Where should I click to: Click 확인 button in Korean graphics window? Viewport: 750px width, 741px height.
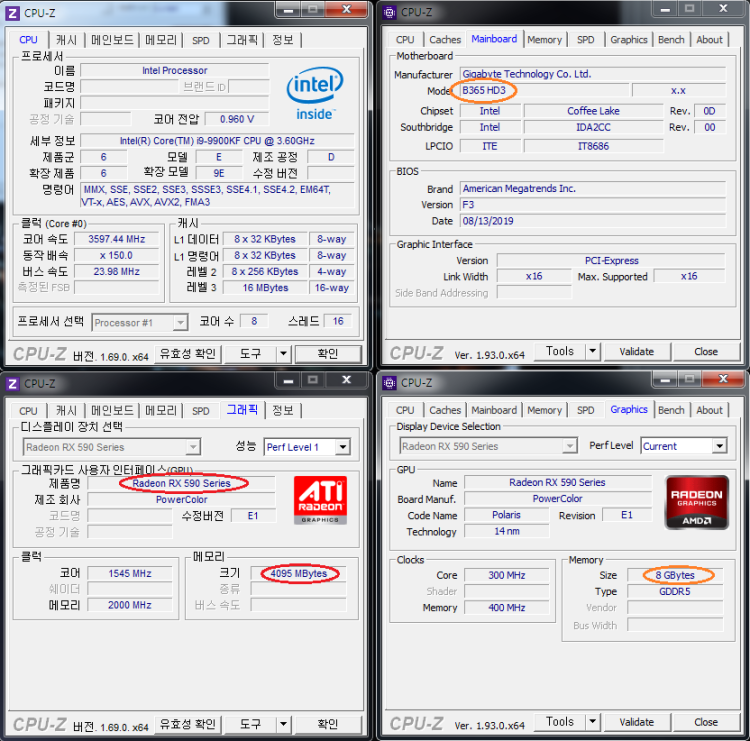328,724
